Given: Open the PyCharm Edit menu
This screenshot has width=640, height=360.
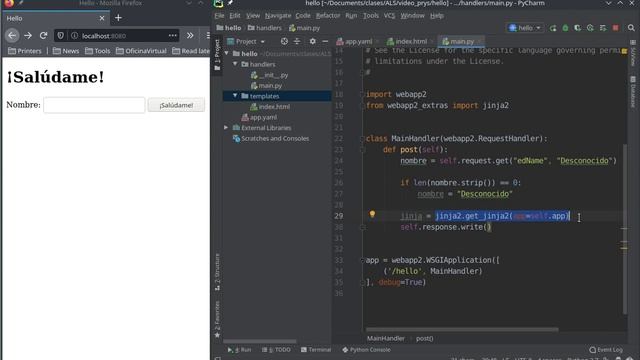Looking at the screenshot, I should (x=235, y=16).
